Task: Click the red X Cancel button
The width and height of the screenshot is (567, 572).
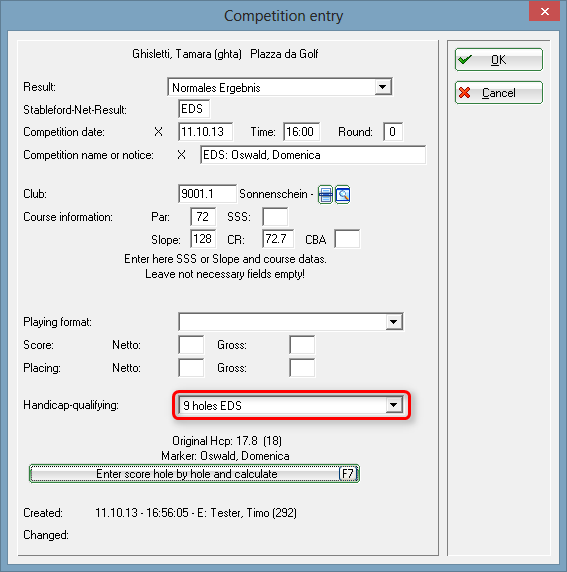Action: (498, 93)
